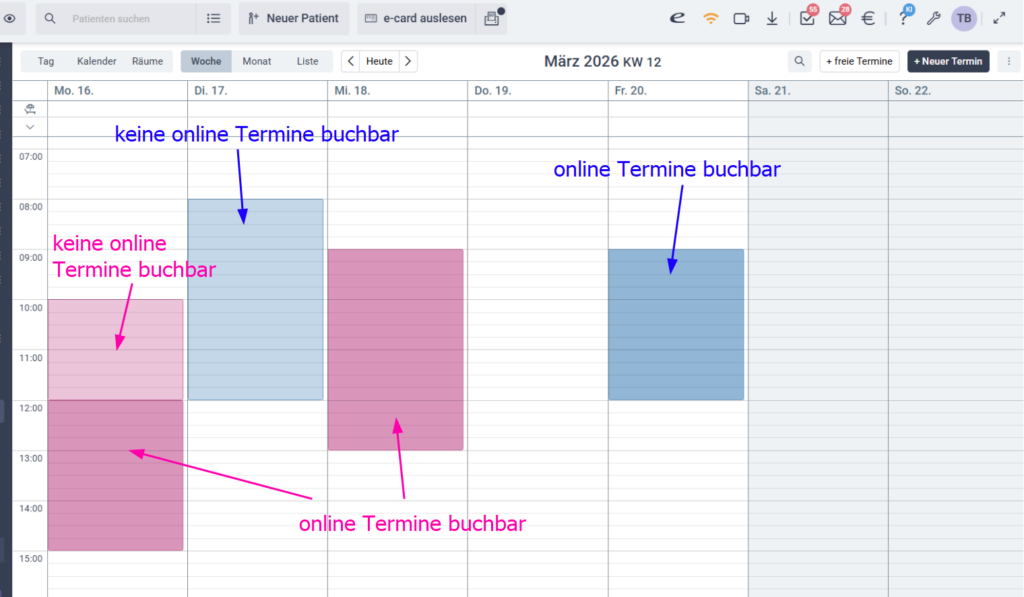Viewport: 1024px width, 597px height.
Task: Click the Neuer Patient button
Action: [293, 19]
